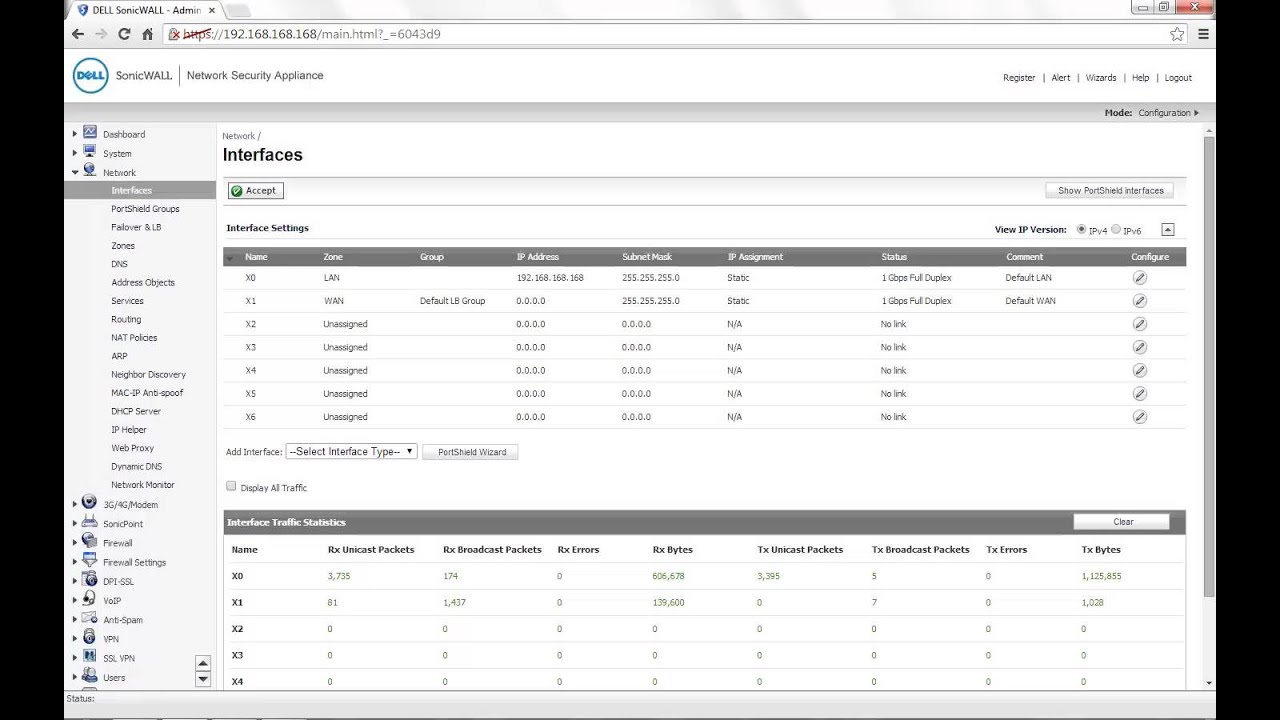This screenshot has height=720, width=1280.
Task: Reload the current page
Action: tap(124, 34)
